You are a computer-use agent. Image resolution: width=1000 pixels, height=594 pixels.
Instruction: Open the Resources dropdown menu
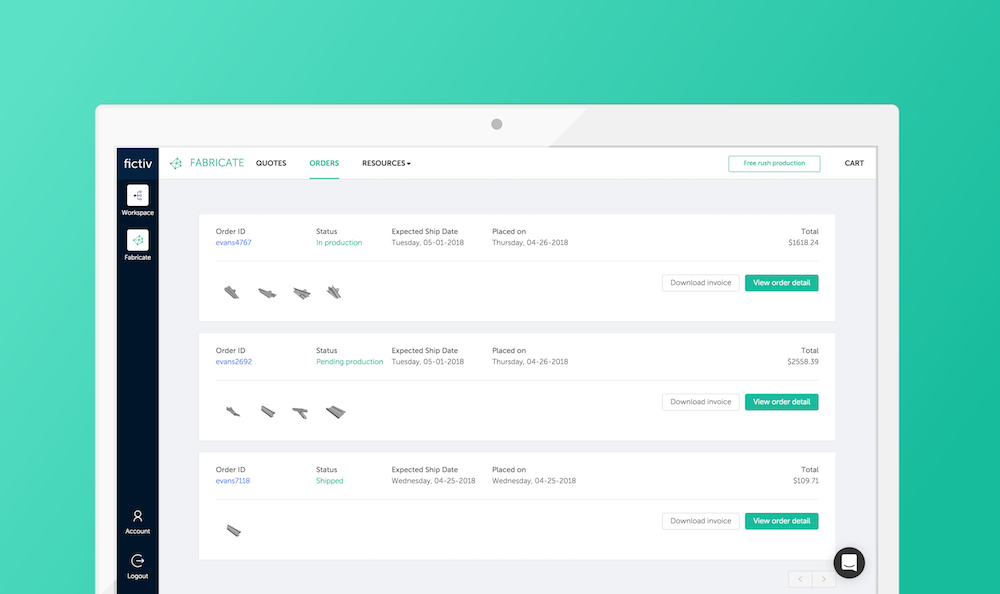[386, 163]
